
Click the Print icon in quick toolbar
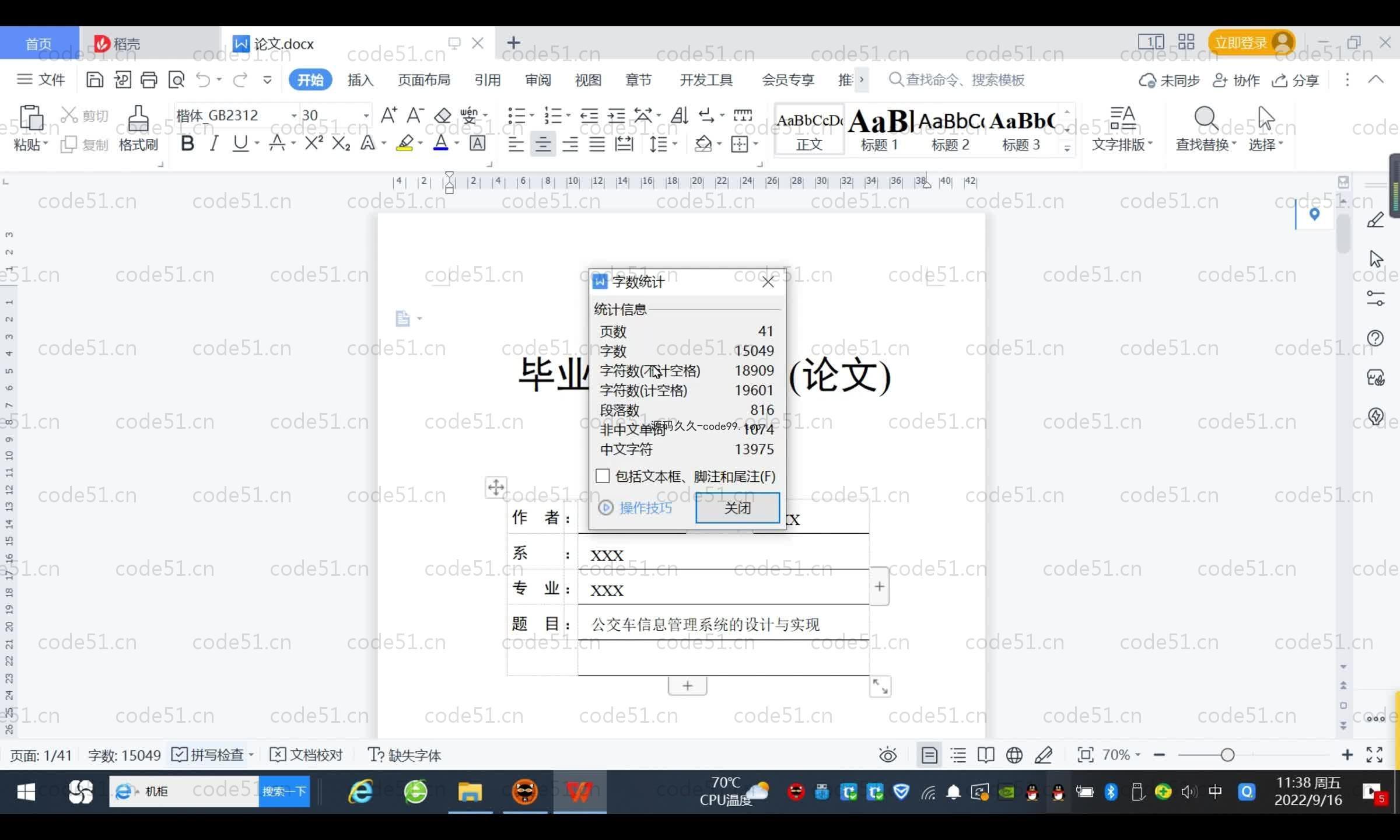[149, 79]
